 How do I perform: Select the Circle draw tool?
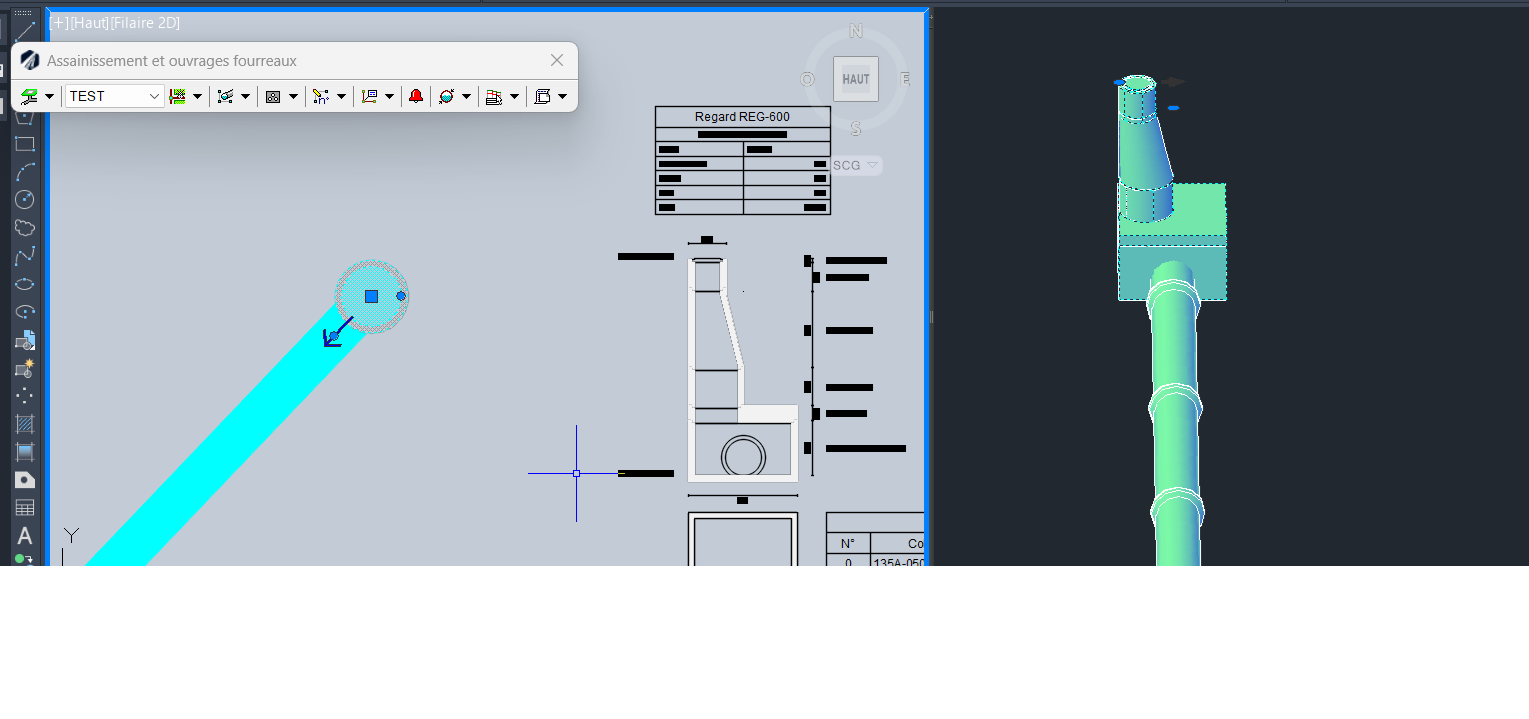click(x=25, y=199)
